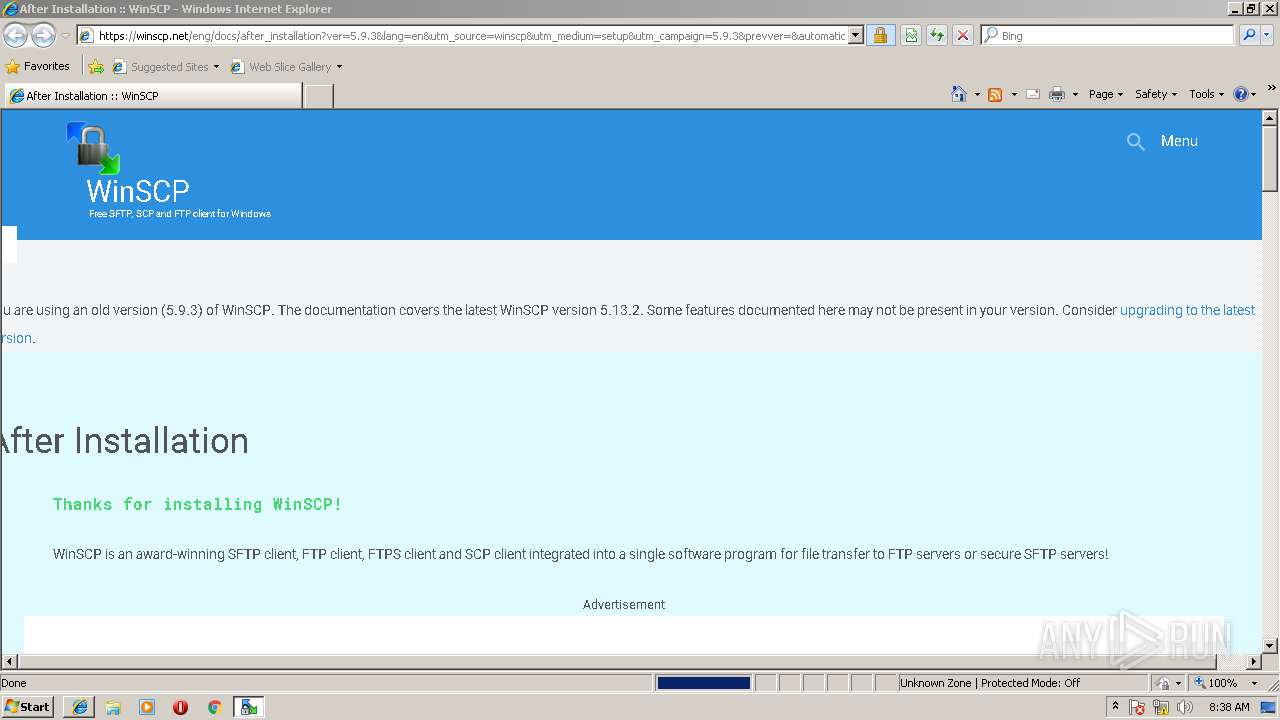The width and height of the screenshot is (1280, 720).
Task: Click the RSS Feeds icon
Action: (x=995, y=94)
